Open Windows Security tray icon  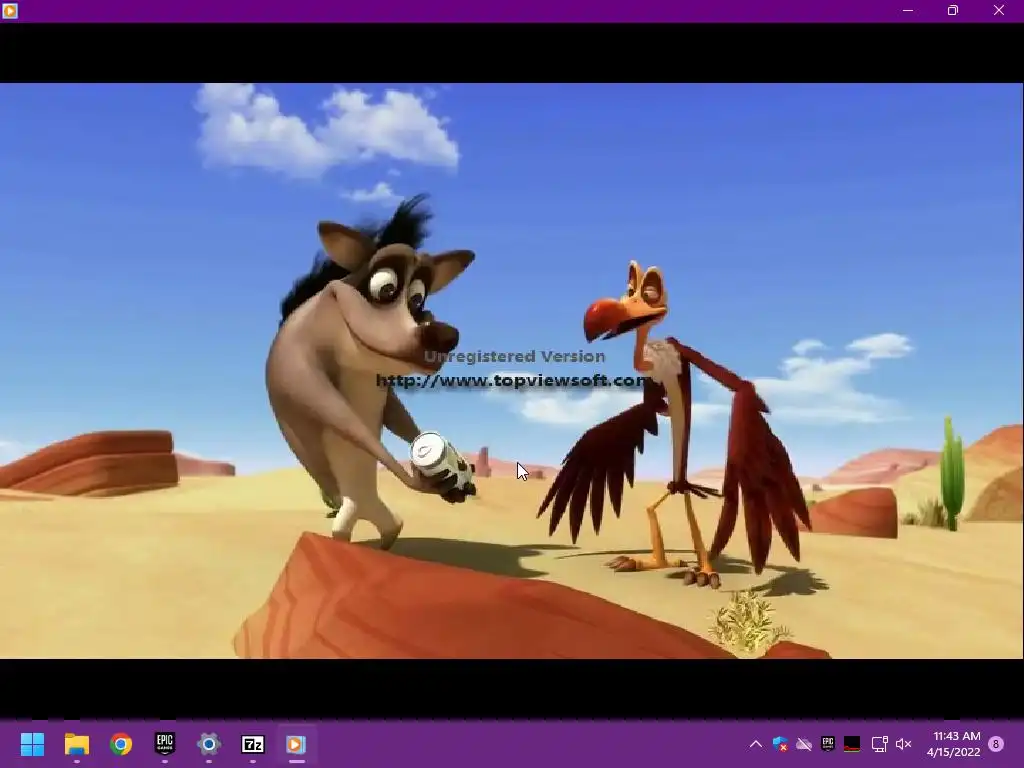click(780, 744)
